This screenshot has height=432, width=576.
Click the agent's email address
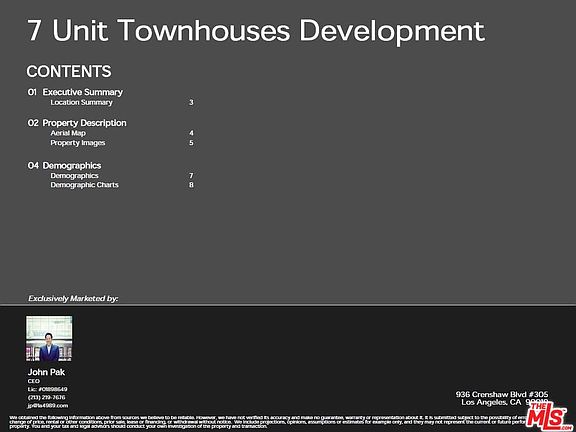pos(48,406)
